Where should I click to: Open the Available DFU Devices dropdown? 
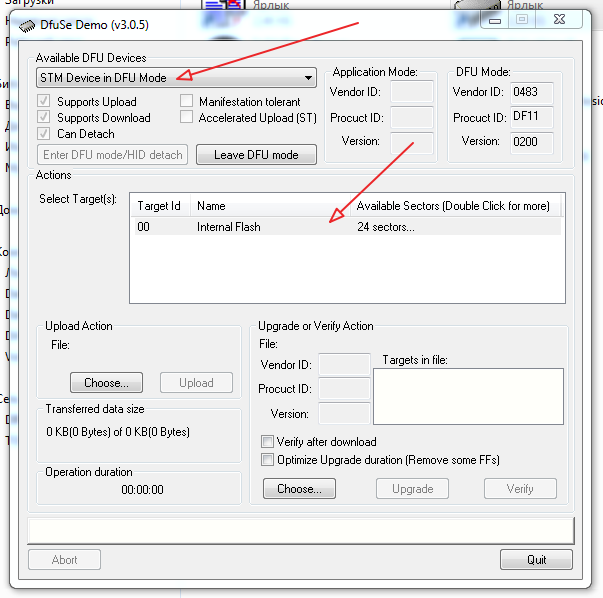pyautogui.click(x=177, y=78)
